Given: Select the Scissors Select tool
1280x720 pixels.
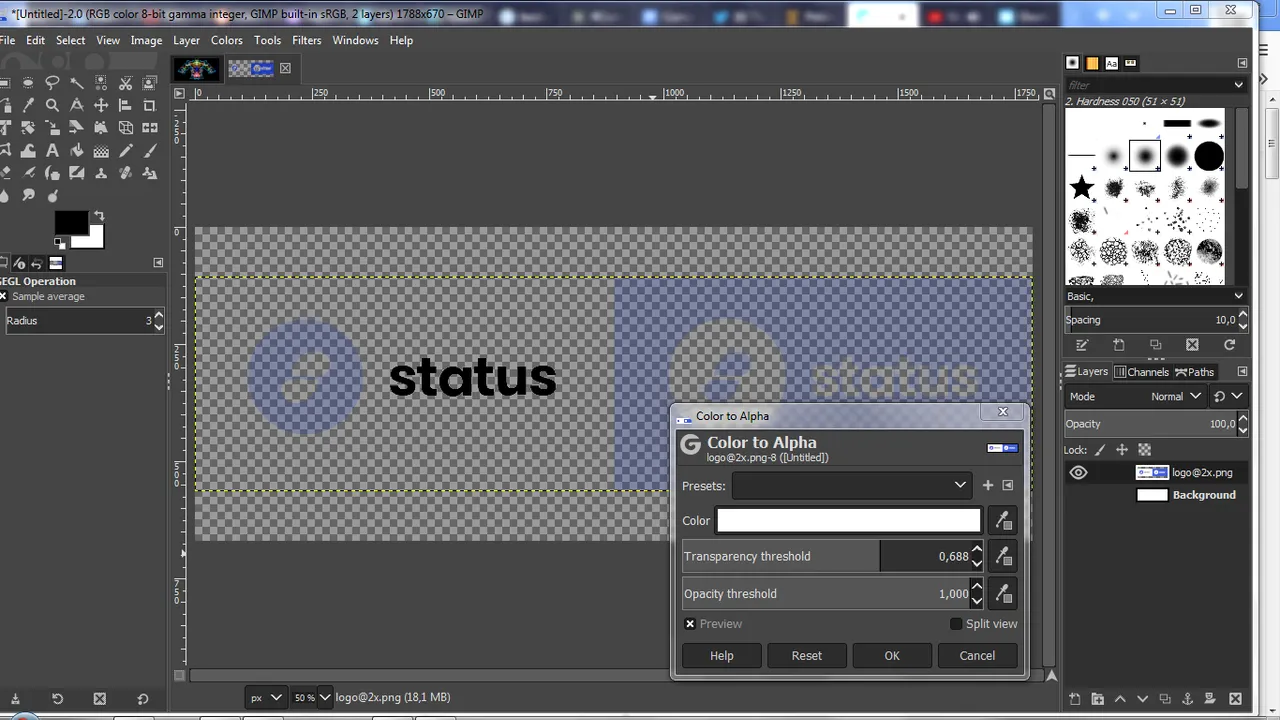Looking at the screenshot, I should [125, 83].
